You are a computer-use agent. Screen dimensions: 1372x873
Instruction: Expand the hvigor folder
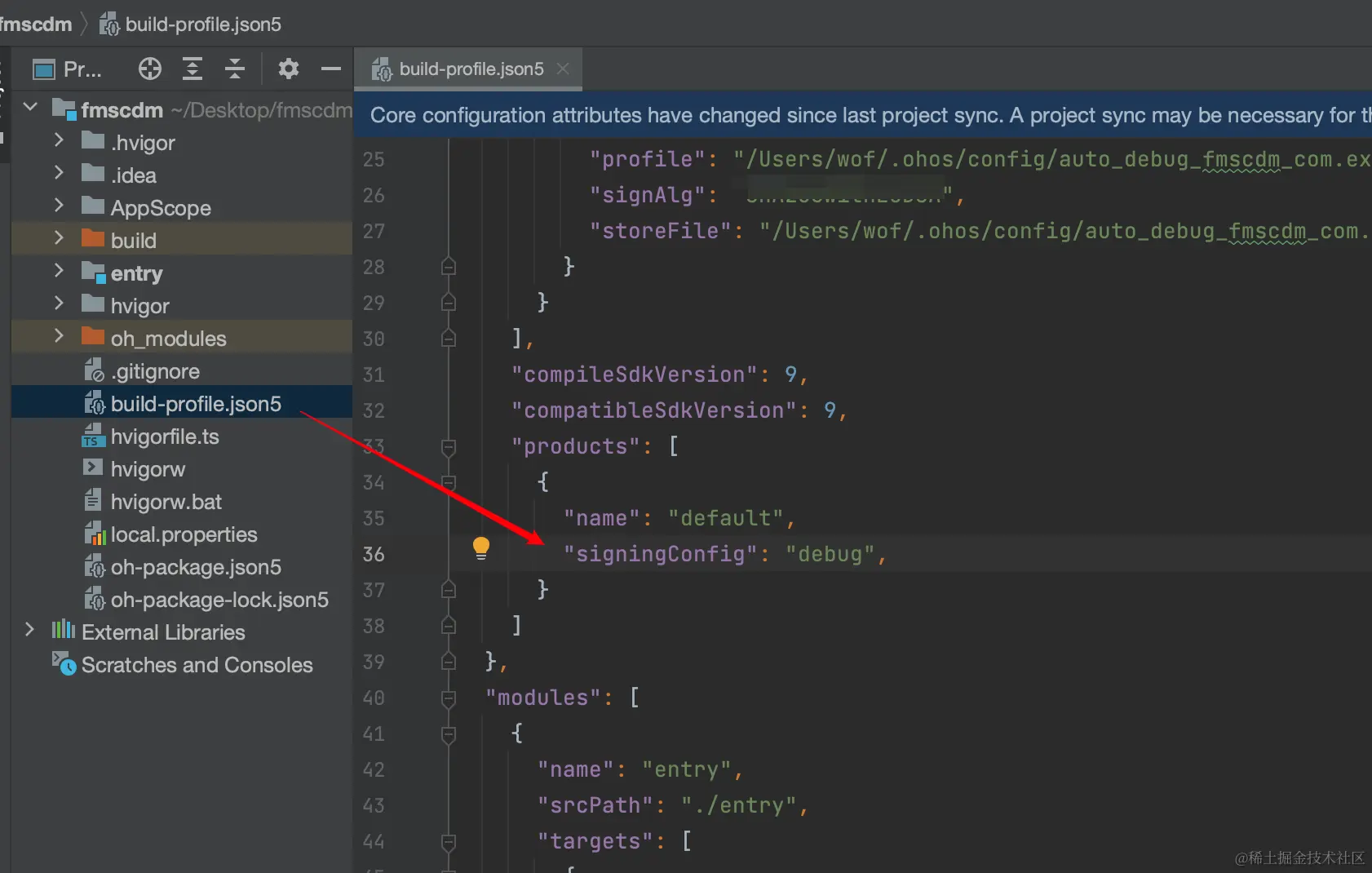[x=59, y=304]
